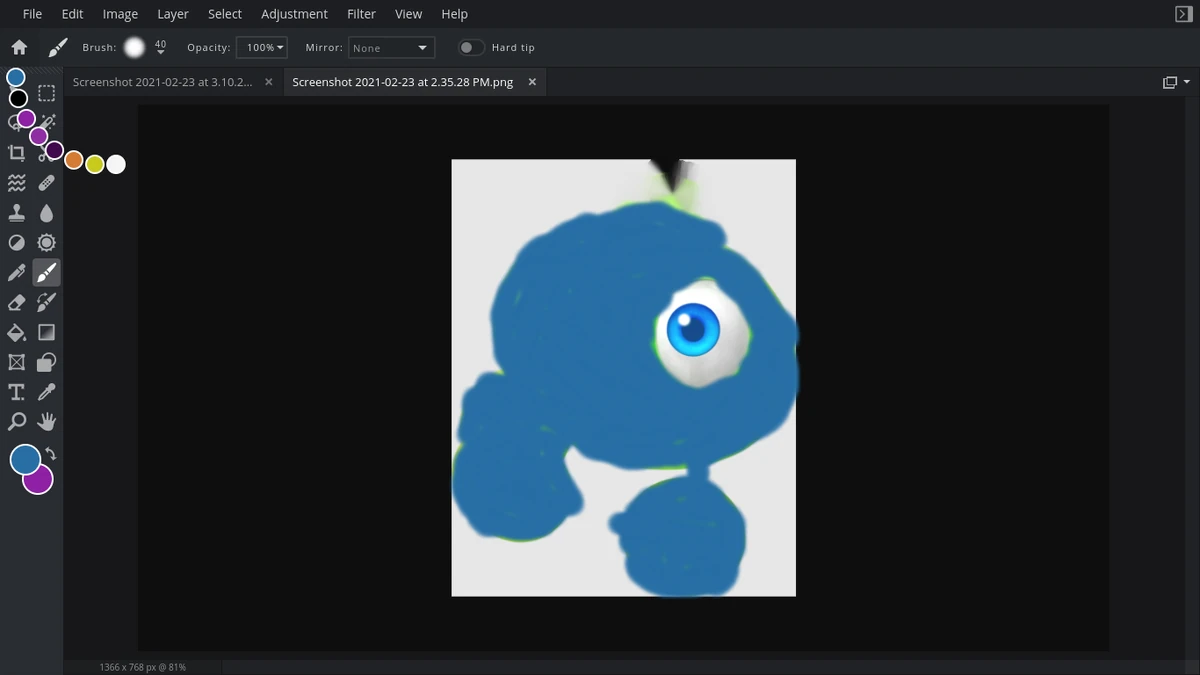Grab the Hand tool
Image resolution: width=1200 pixels, height=675 pixels.
(46, 421)
